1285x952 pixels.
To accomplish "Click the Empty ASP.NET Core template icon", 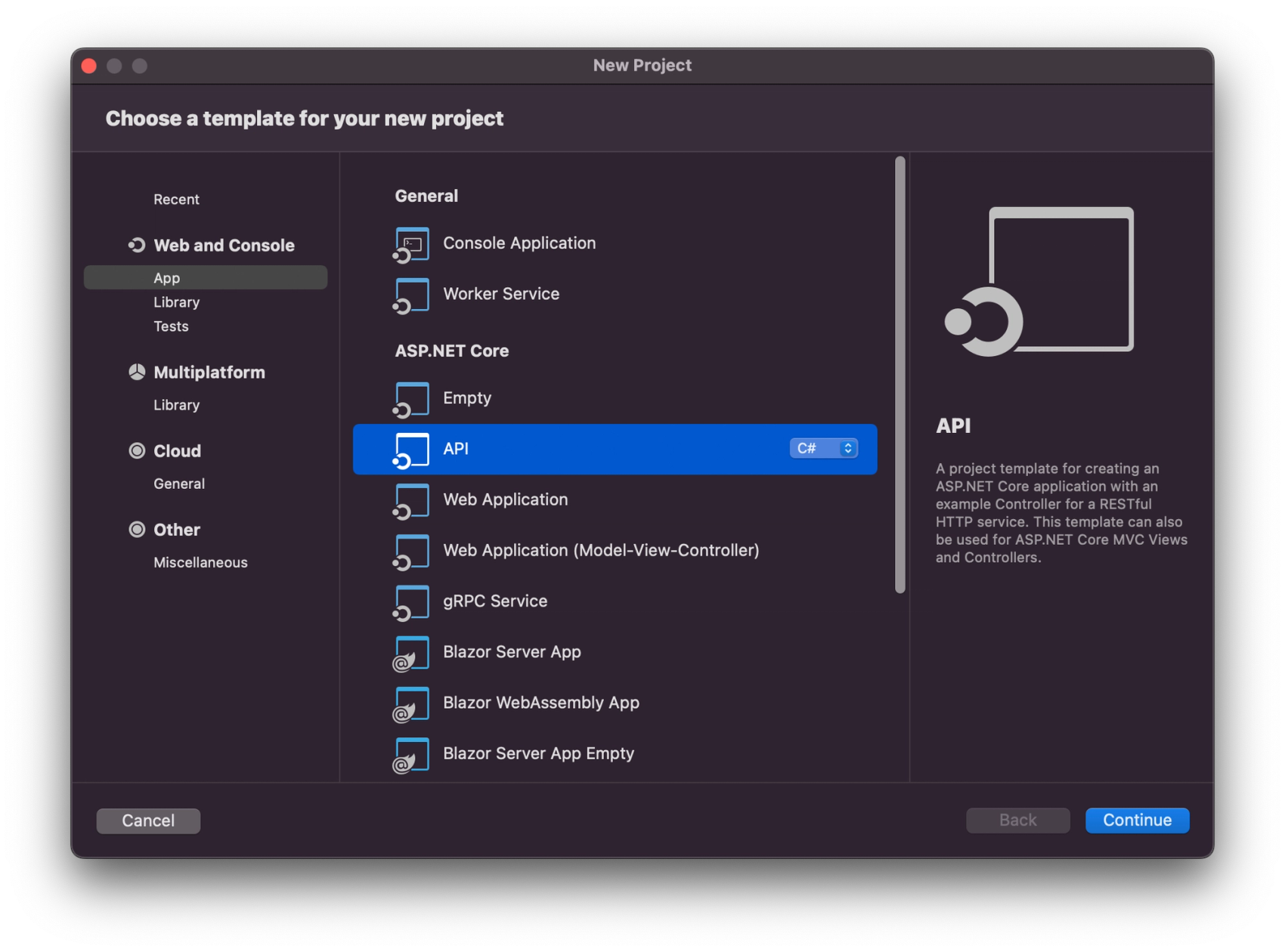I will (411, 399).
